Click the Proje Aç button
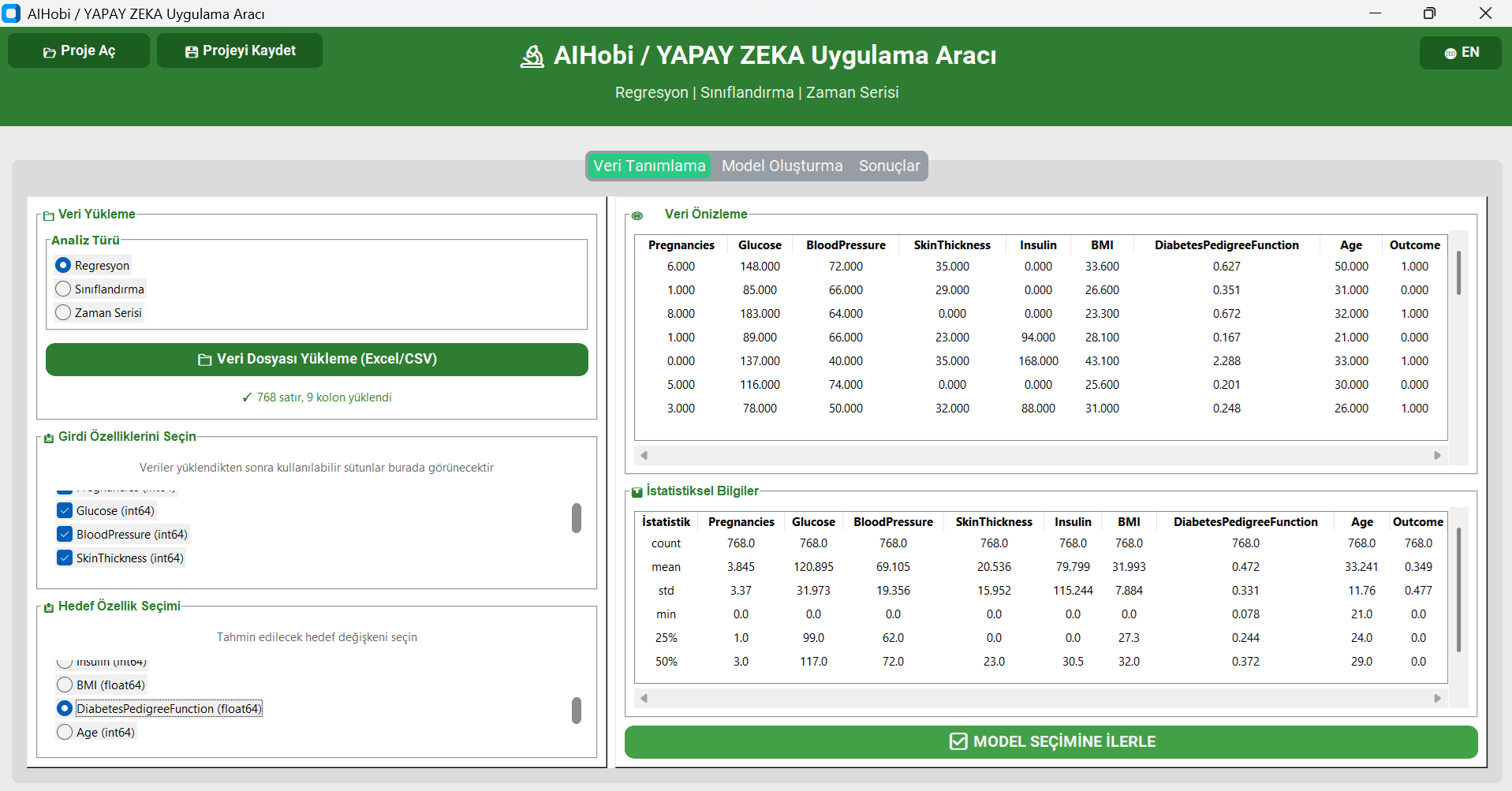 pos(79,50)
